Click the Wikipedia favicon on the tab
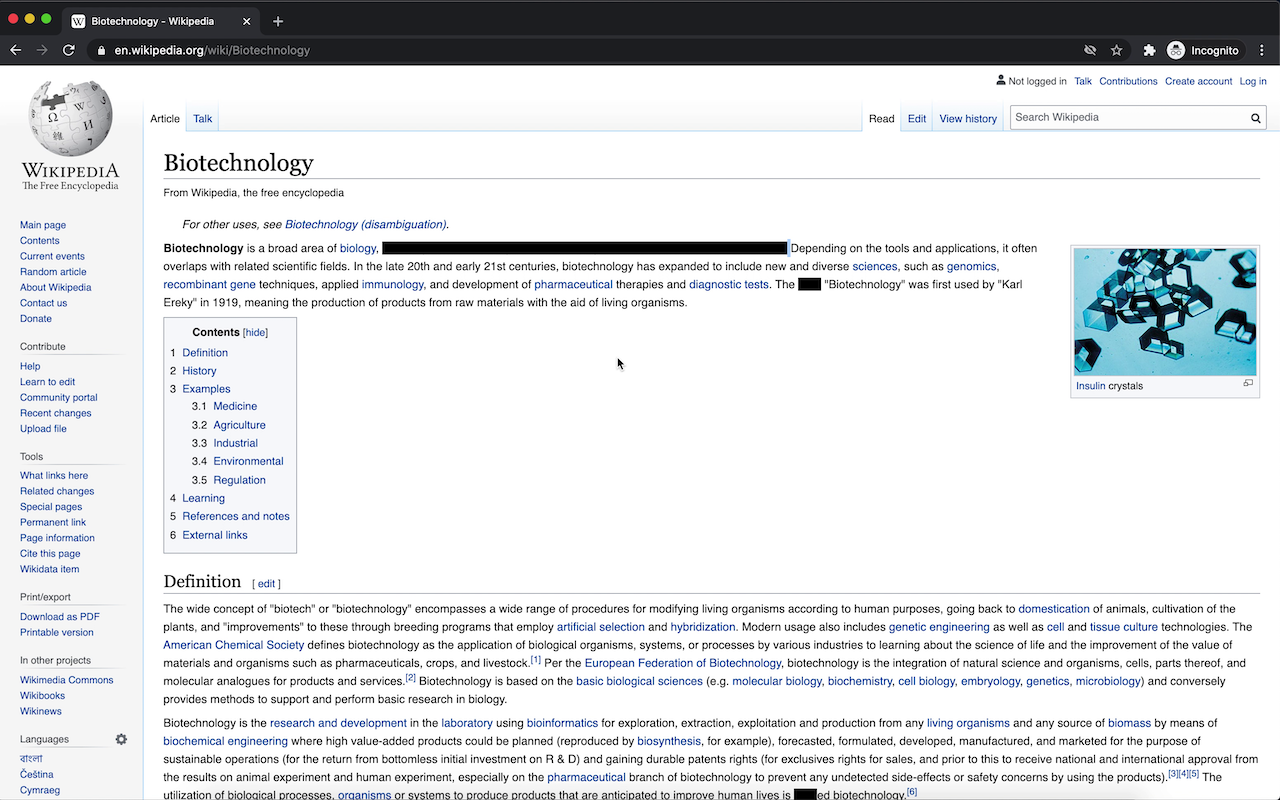Screen dimensions: 1280x800 [x=78, y=21]
